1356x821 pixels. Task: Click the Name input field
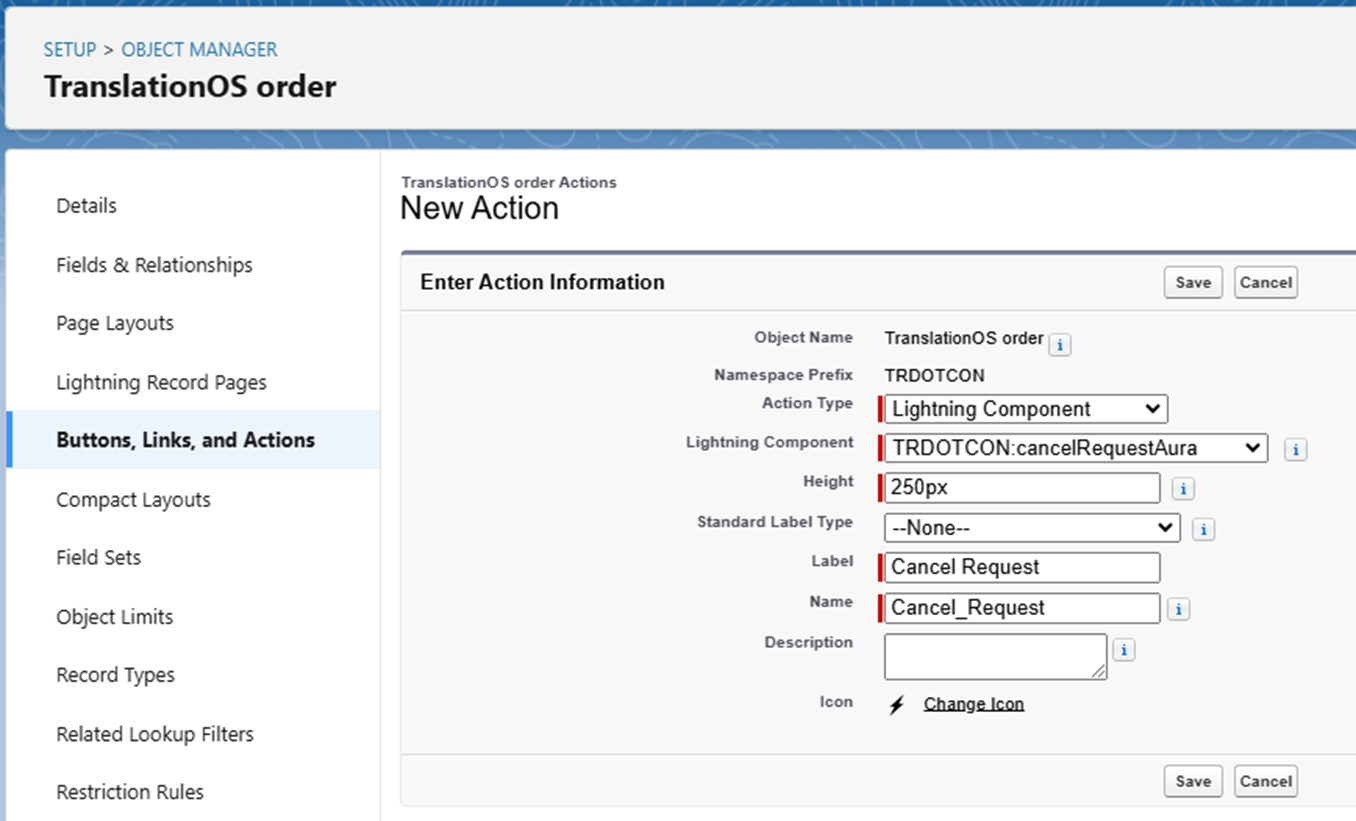(x=1022, y=608)
